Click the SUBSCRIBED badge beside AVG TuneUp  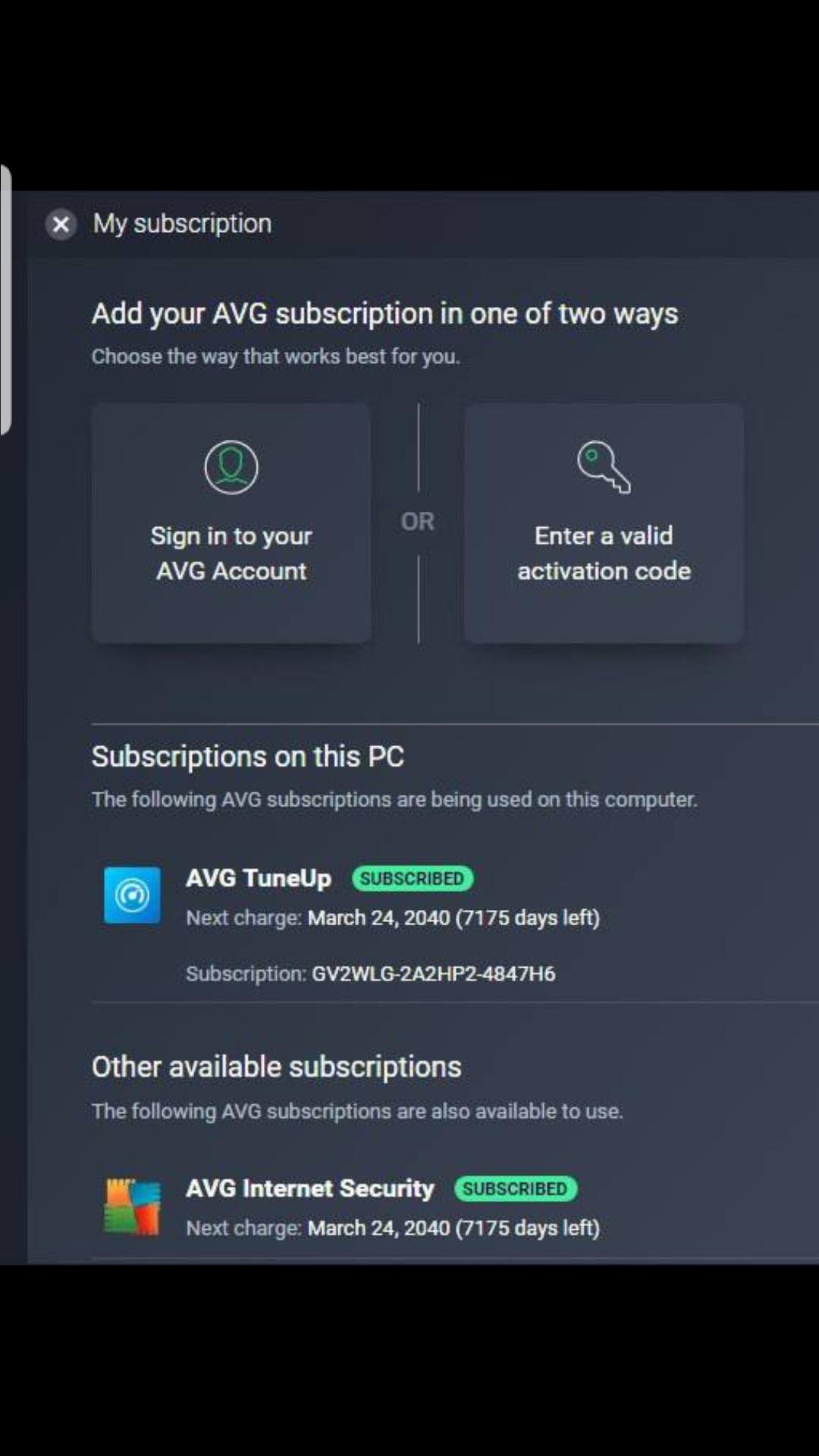pos(412,878)
